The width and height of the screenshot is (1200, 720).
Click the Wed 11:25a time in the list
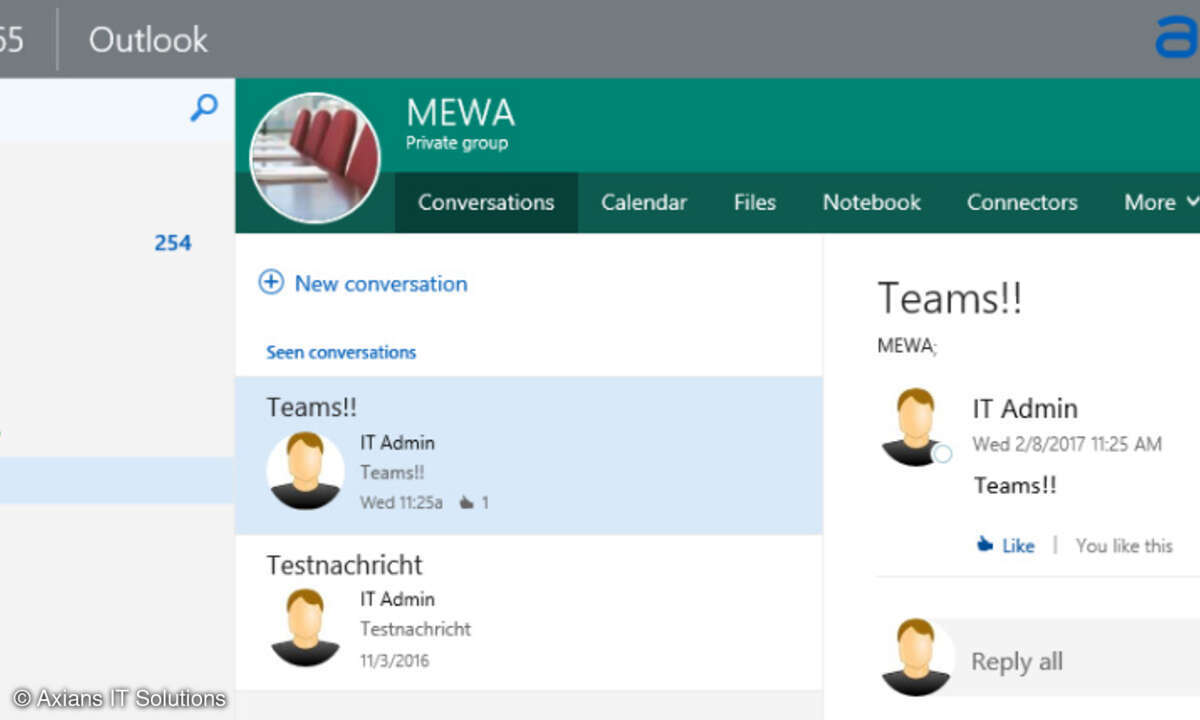(x=401, y=502)
